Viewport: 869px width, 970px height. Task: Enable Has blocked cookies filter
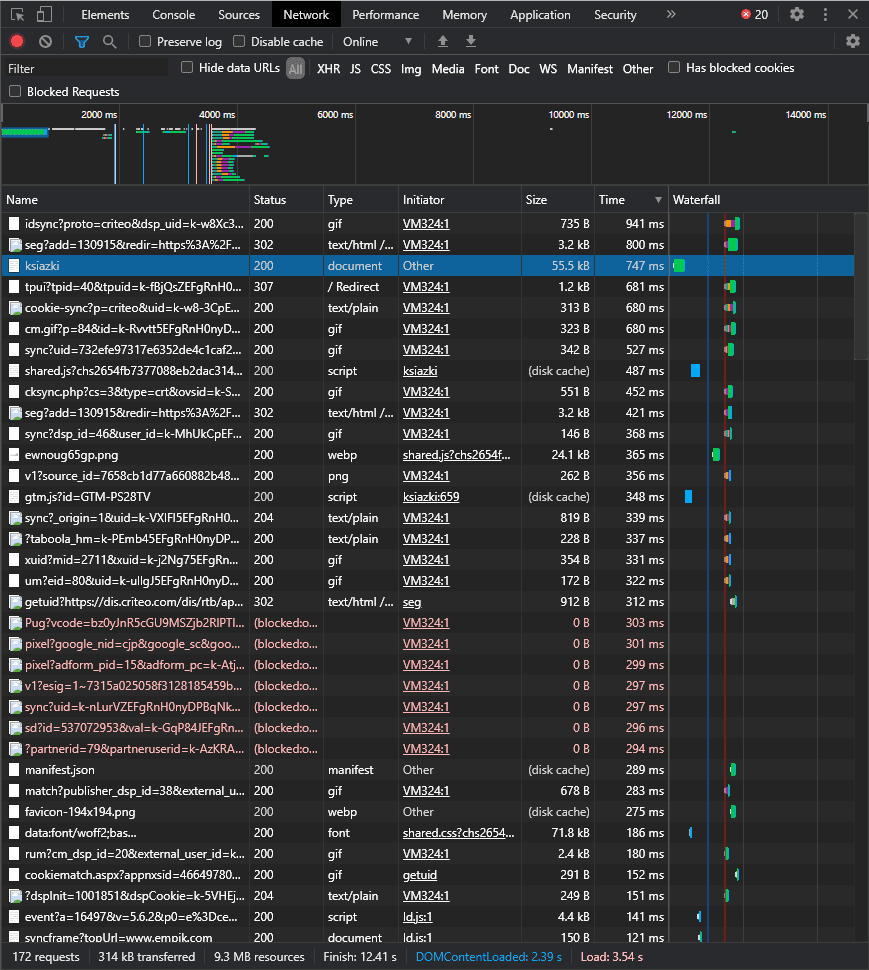point(674,67)
